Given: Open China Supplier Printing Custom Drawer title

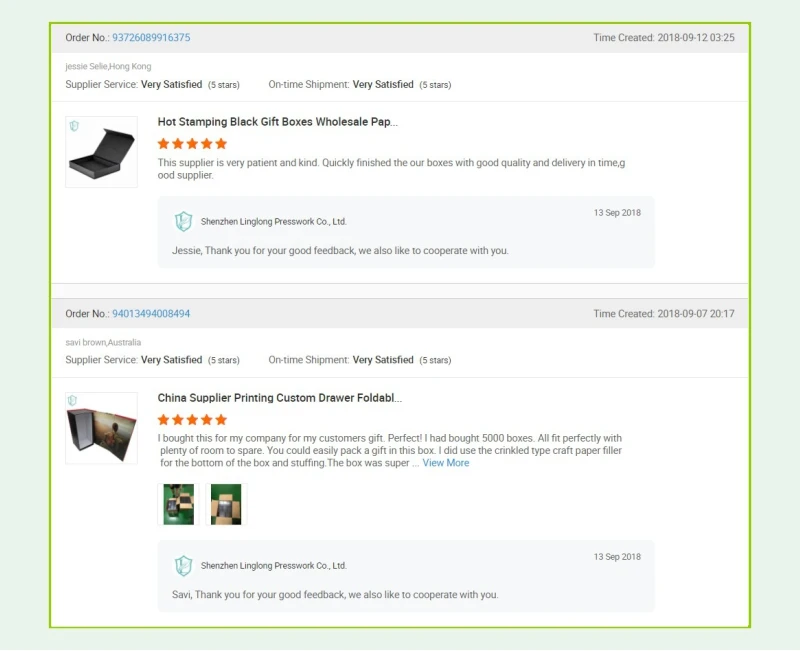Looking at the screenshot, I should (x=279, y=398).
